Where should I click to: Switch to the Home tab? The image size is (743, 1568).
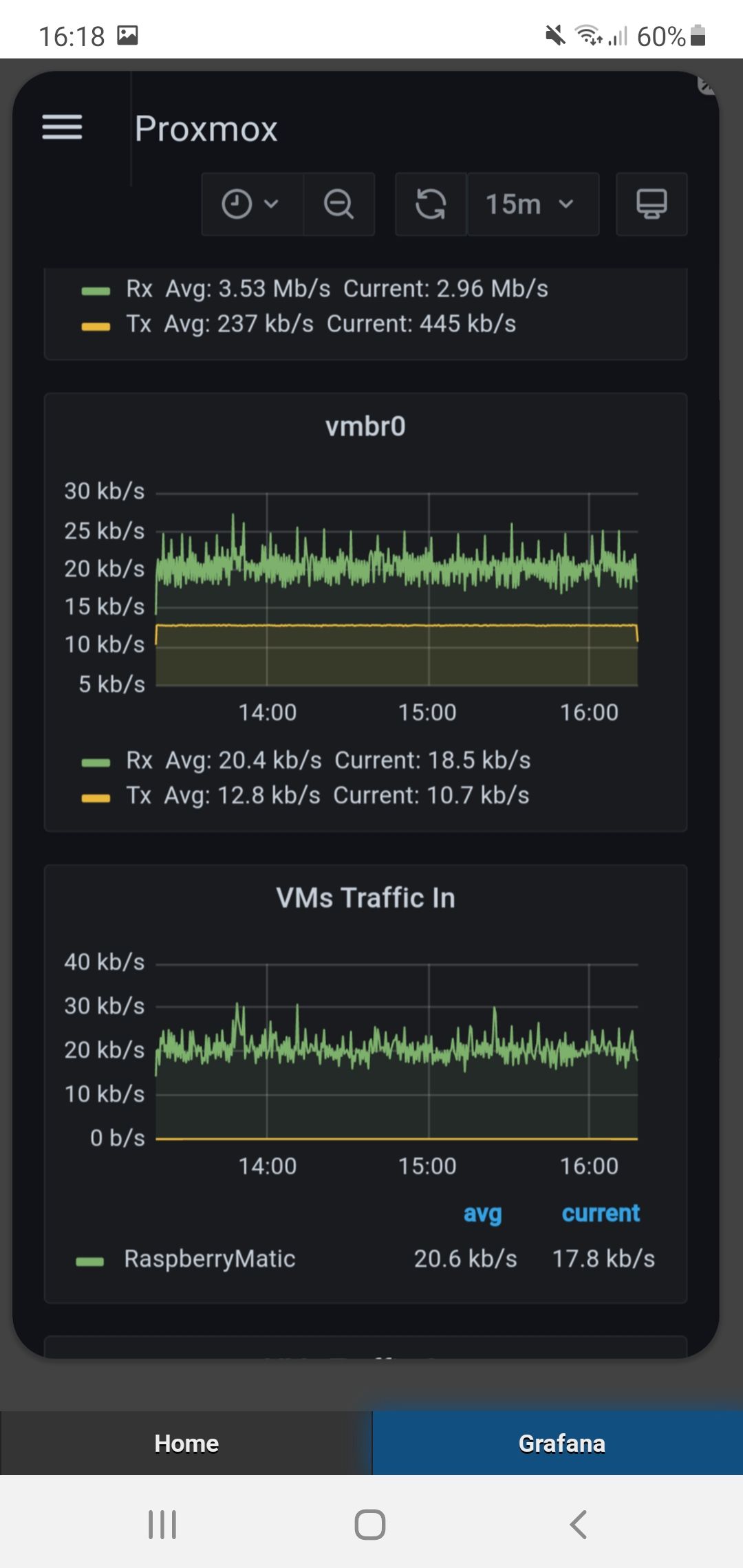point(186,1443)
